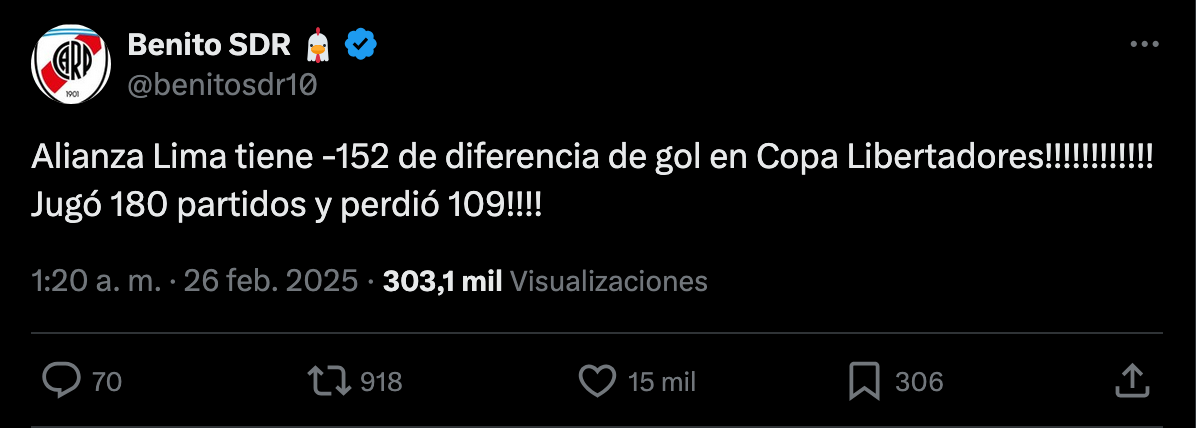1196x428 pixels.
Task: Open the 1:20 a. m. timestamp link
Action: click(96, 282)
